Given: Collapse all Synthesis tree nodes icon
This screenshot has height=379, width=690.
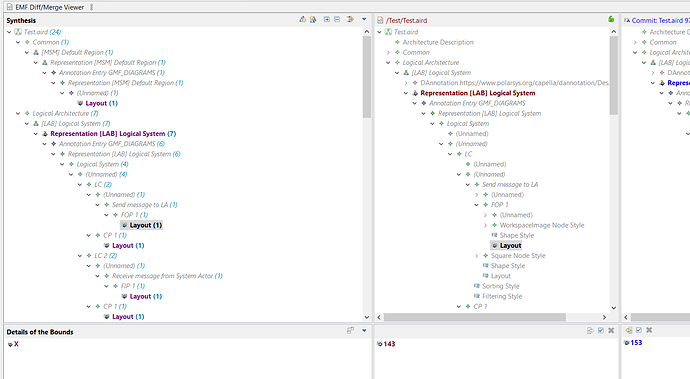Looking at the screenshot, I should [x=337, y=19].
